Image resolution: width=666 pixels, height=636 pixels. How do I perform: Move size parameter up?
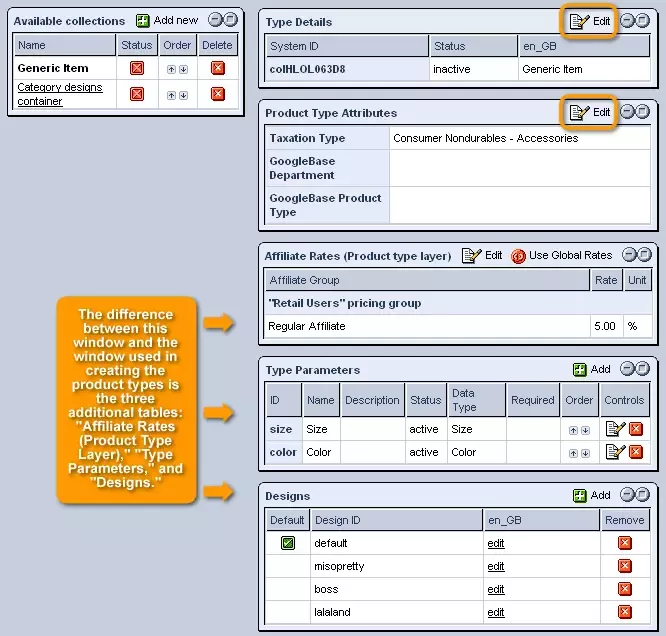573,430
